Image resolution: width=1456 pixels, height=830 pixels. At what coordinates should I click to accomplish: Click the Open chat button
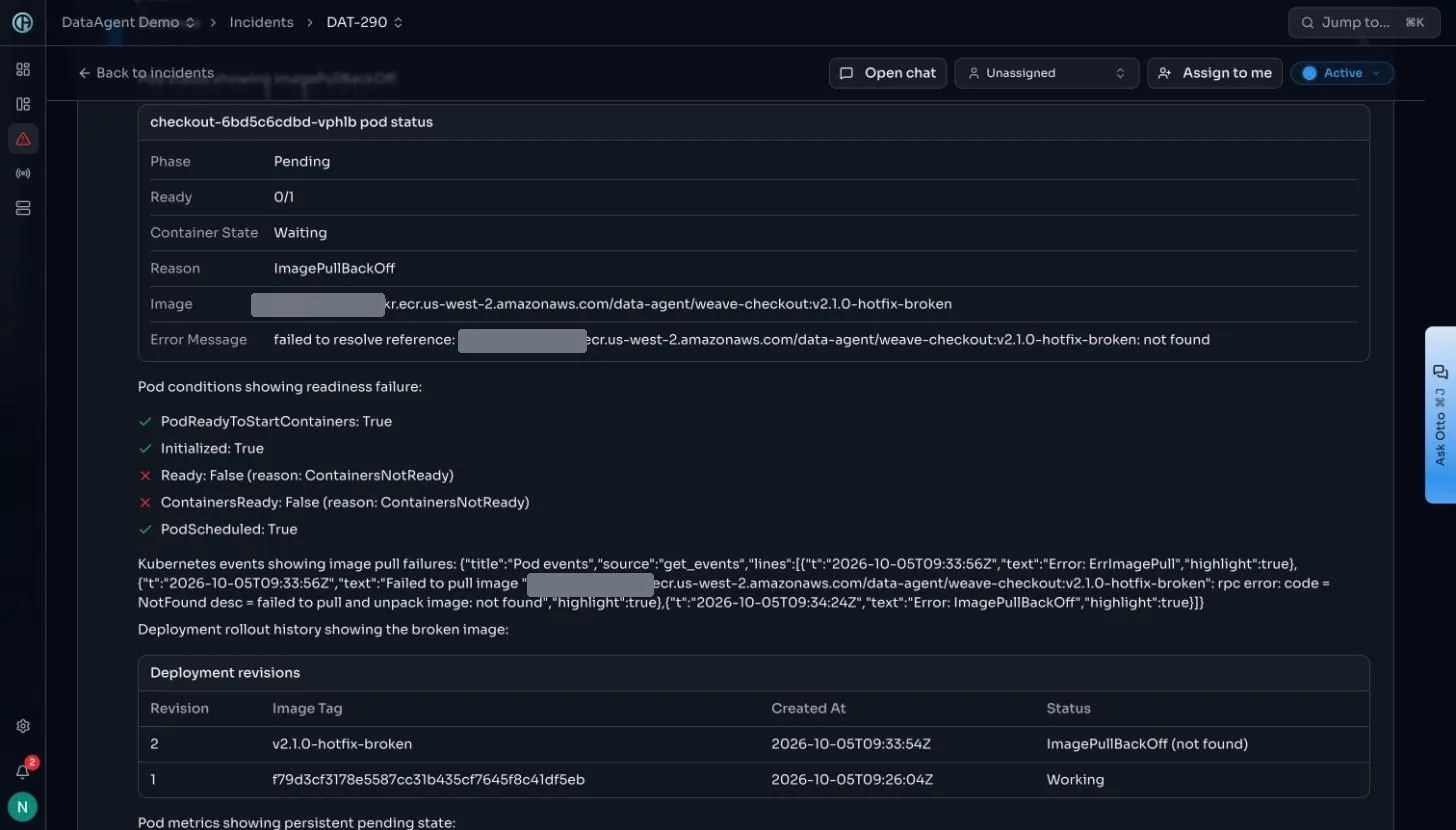pos(888,73)
